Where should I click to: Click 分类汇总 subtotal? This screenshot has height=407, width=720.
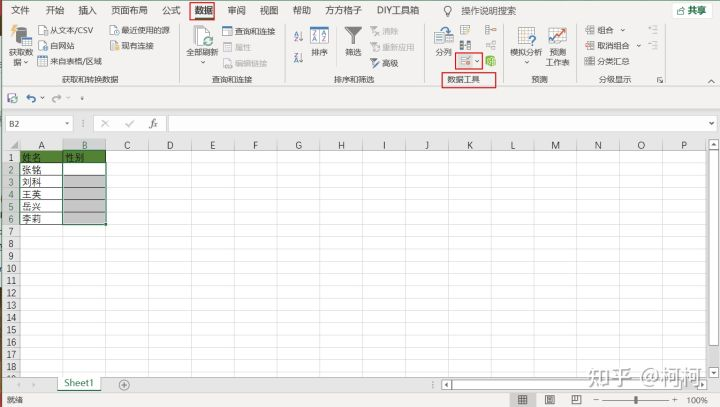tap(607, 61)
